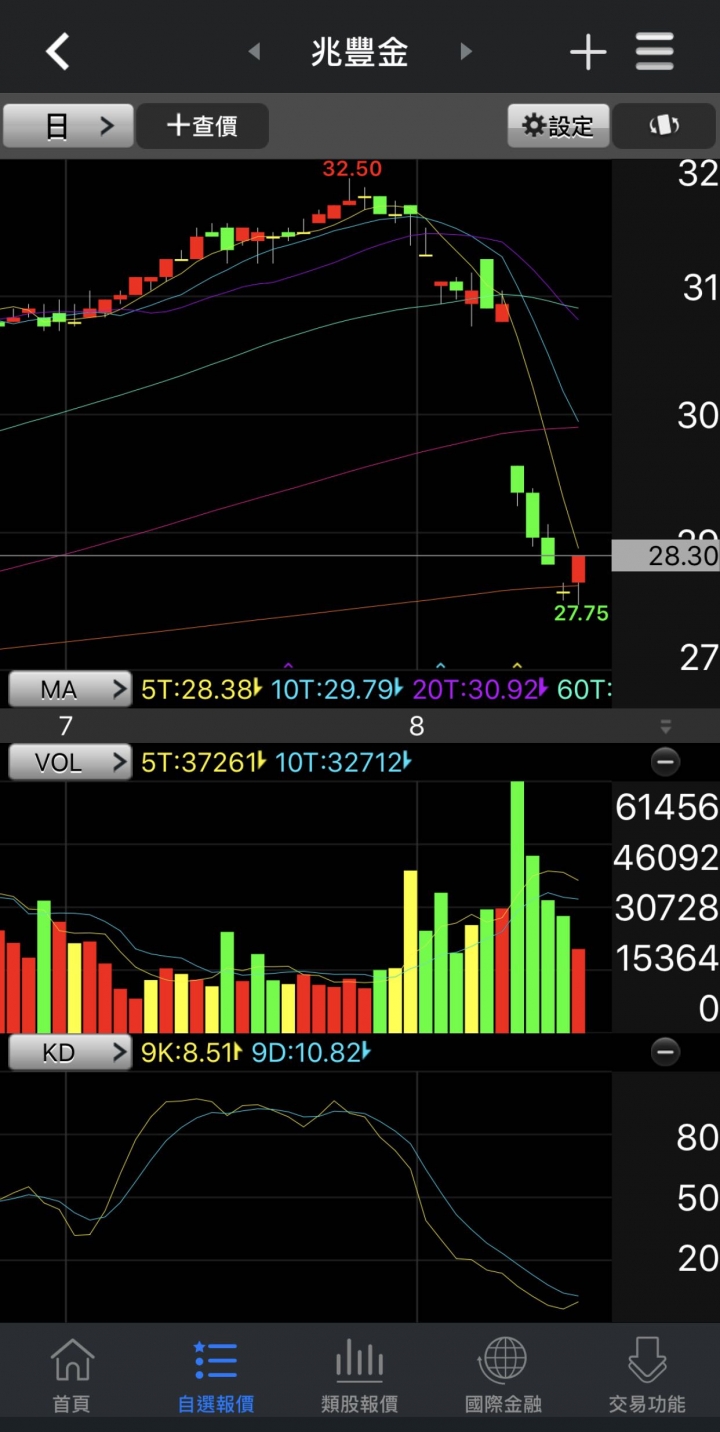Screen dimensions: 720x1432
Task: Change the KD indicator selector
Action: (70, 1052)
